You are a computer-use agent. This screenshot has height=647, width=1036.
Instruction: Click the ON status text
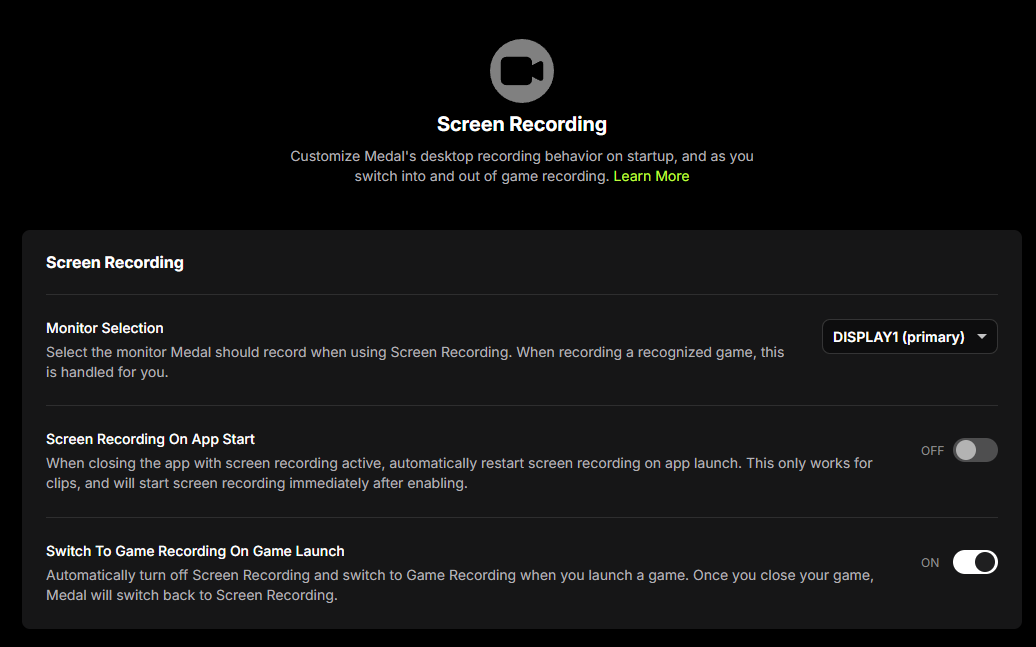(930, 563)
